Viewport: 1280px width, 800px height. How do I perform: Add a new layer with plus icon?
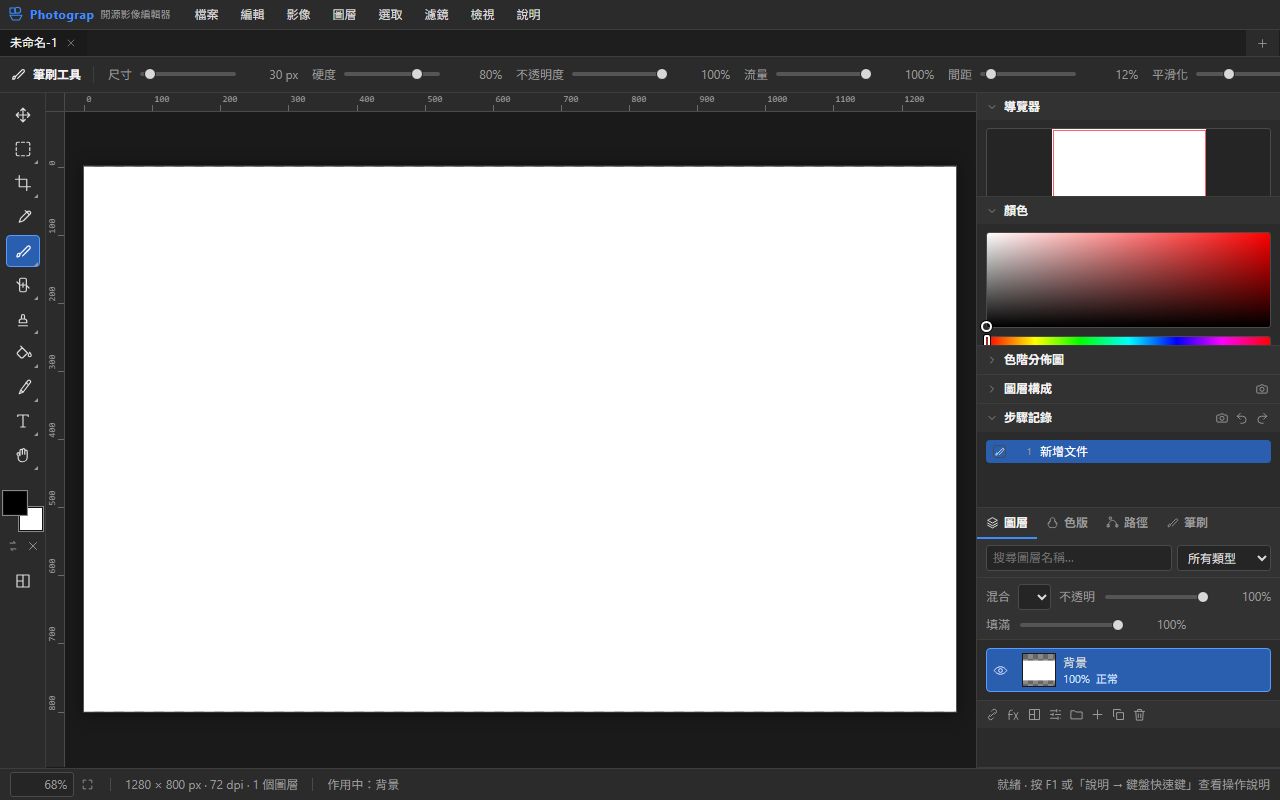pos(1097,715)
